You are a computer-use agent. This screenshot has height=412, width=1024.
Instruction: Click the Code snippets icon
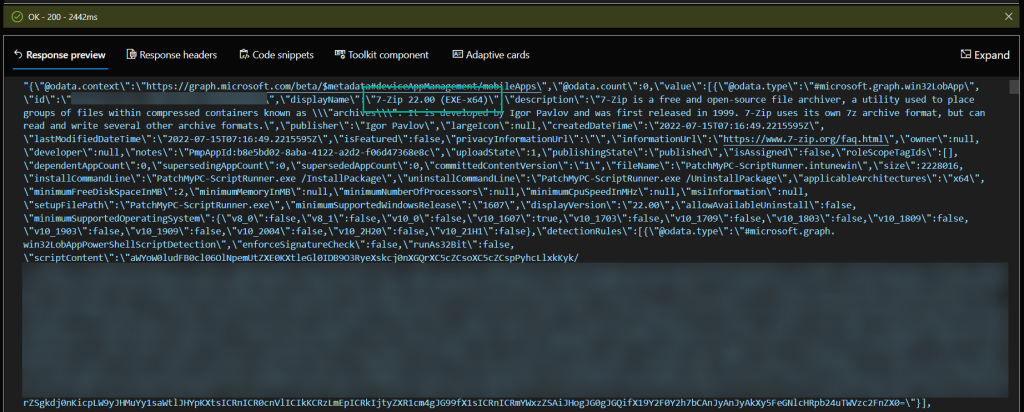[x=244, y=54]
